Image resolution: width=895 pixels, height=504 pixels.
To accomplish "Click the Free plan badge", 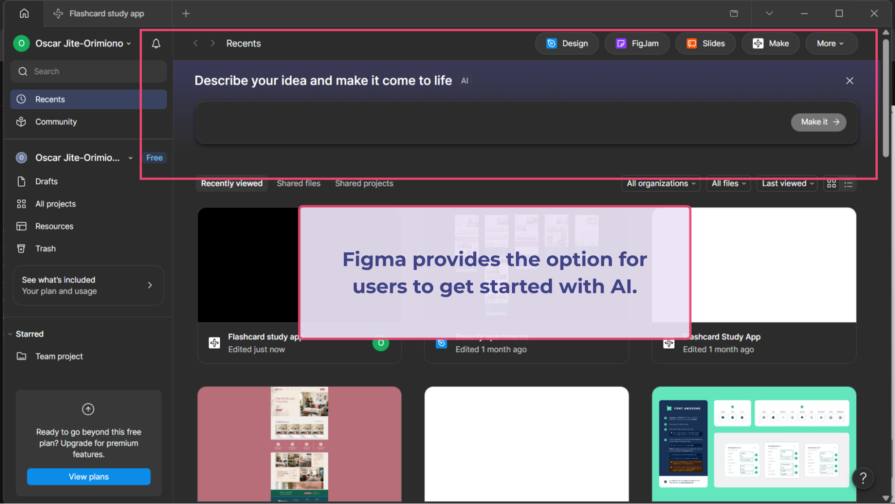I will [x=154, y=158].
